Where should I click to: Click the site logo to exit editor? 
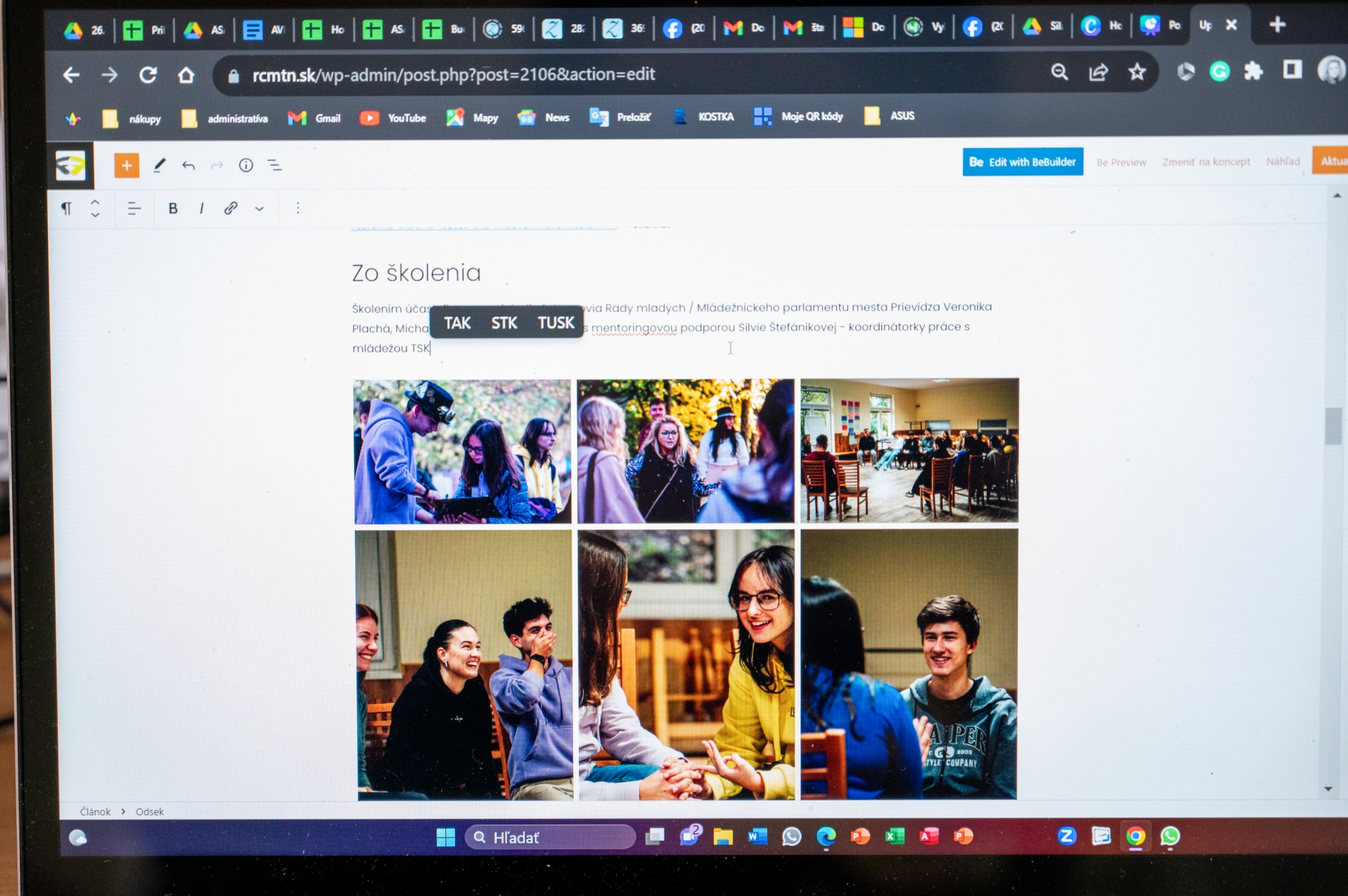click(x=71, y=165)
